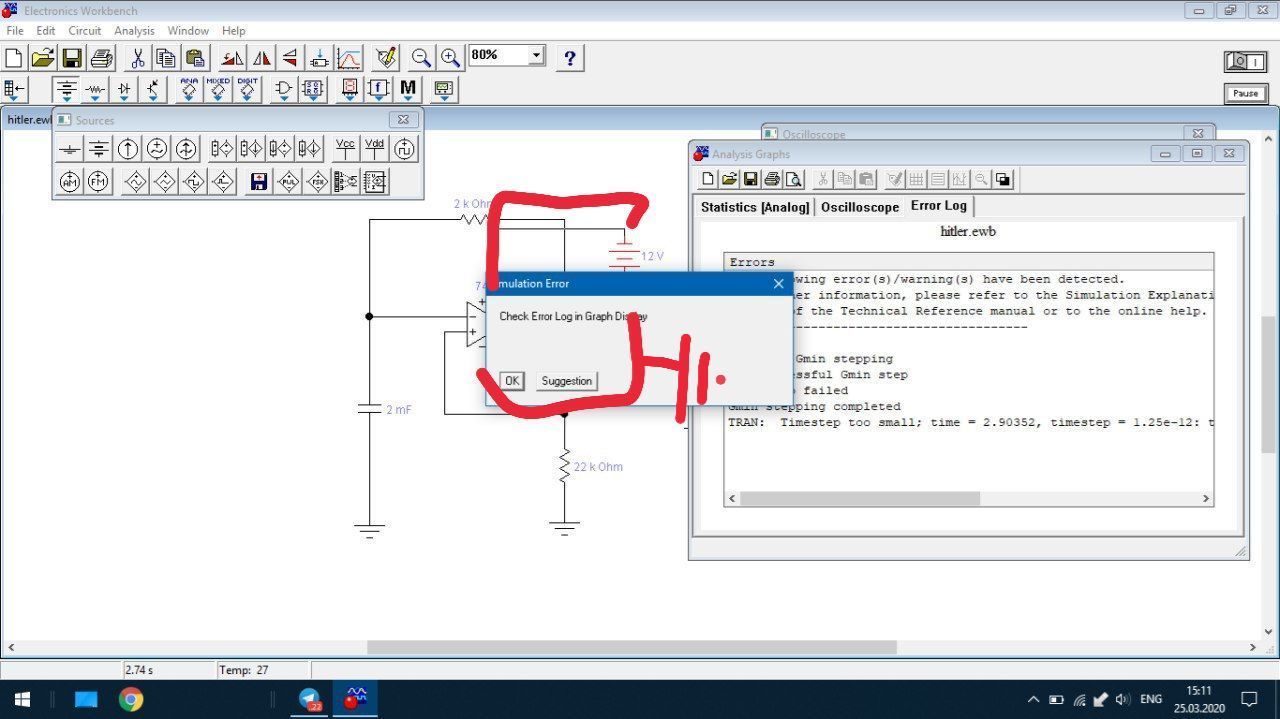Pick the AC voltage source
1280x719 pixels.
pyautogui.click(x=157, y=149)
